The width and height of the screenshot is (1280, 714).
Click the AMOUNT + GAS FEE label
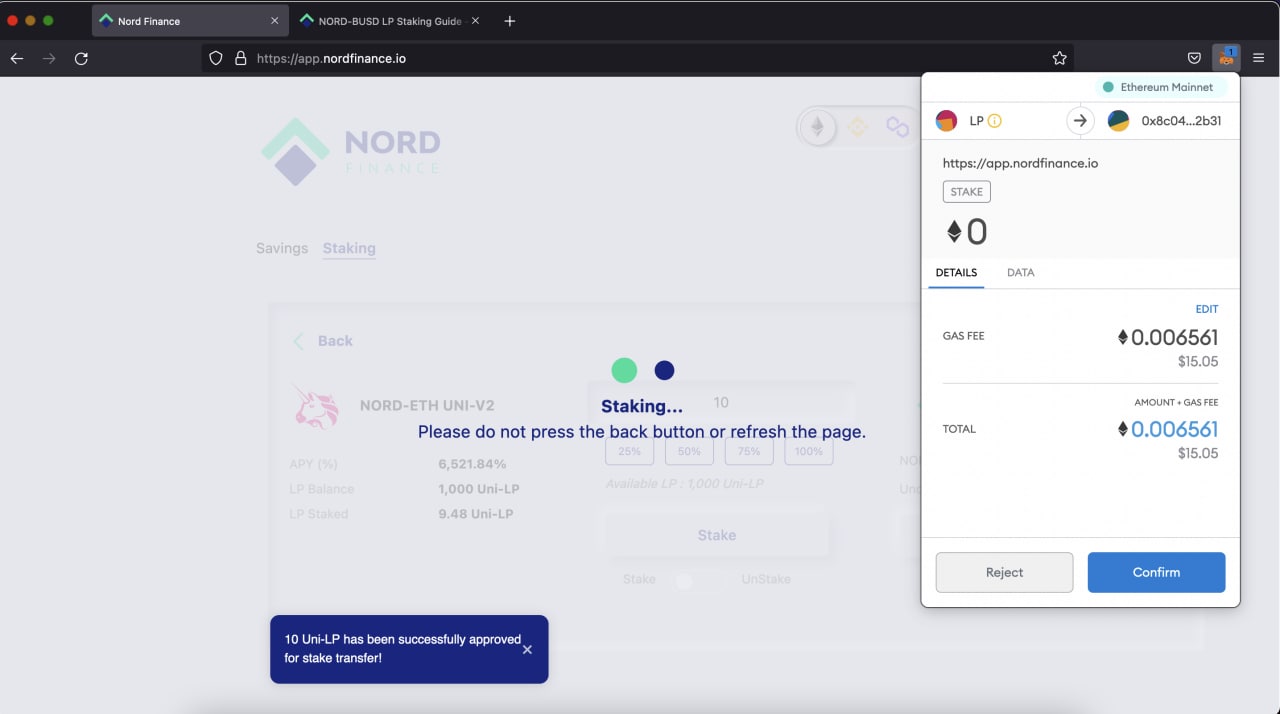[1176, 402]
